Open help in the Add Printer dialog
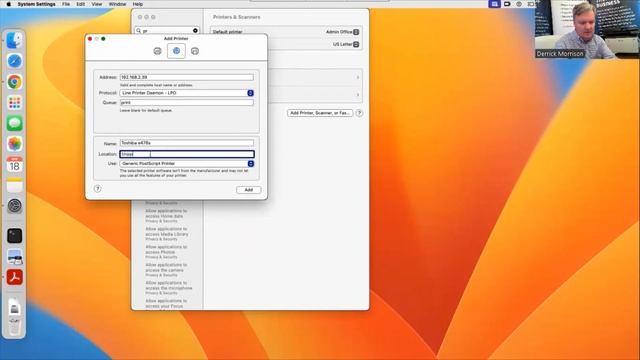The height and width of the screenshot is (360, 640). [98, 189]
